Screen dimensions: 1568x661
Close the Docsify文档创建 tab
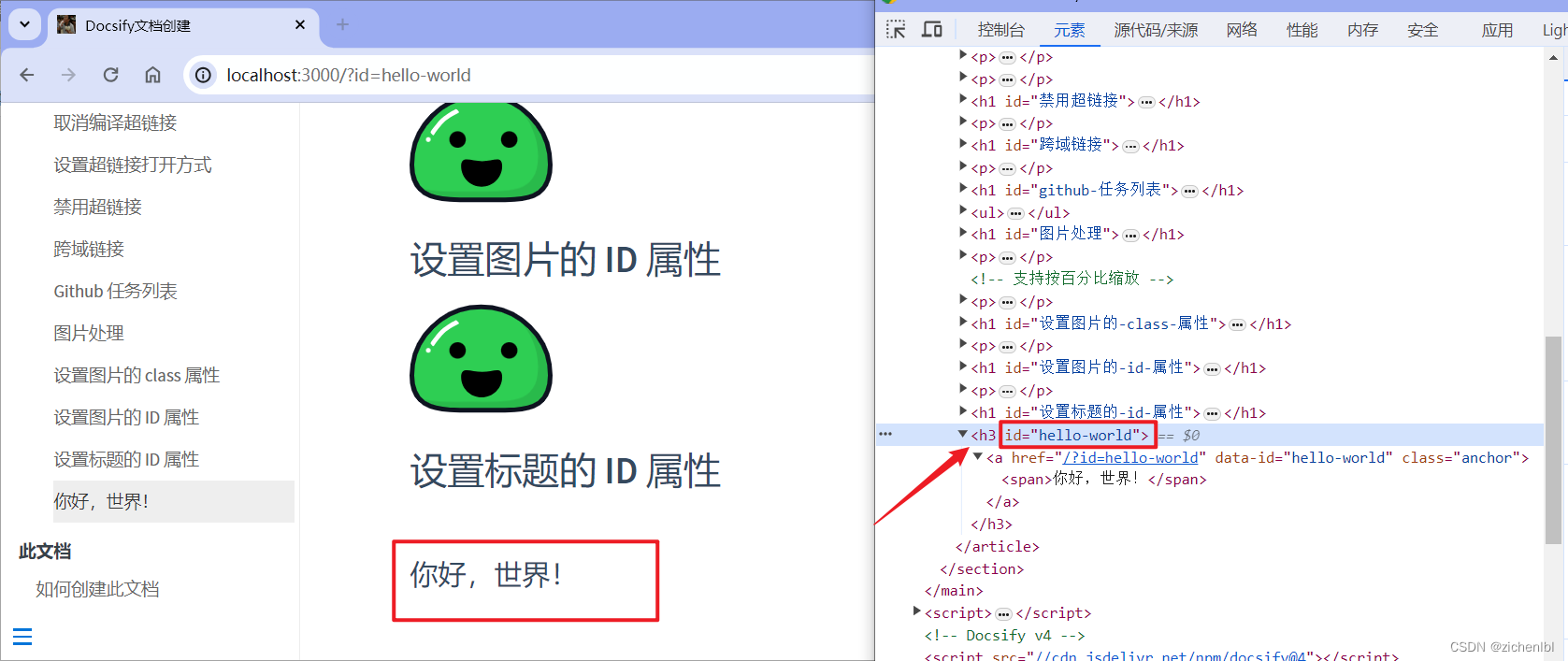300,25
